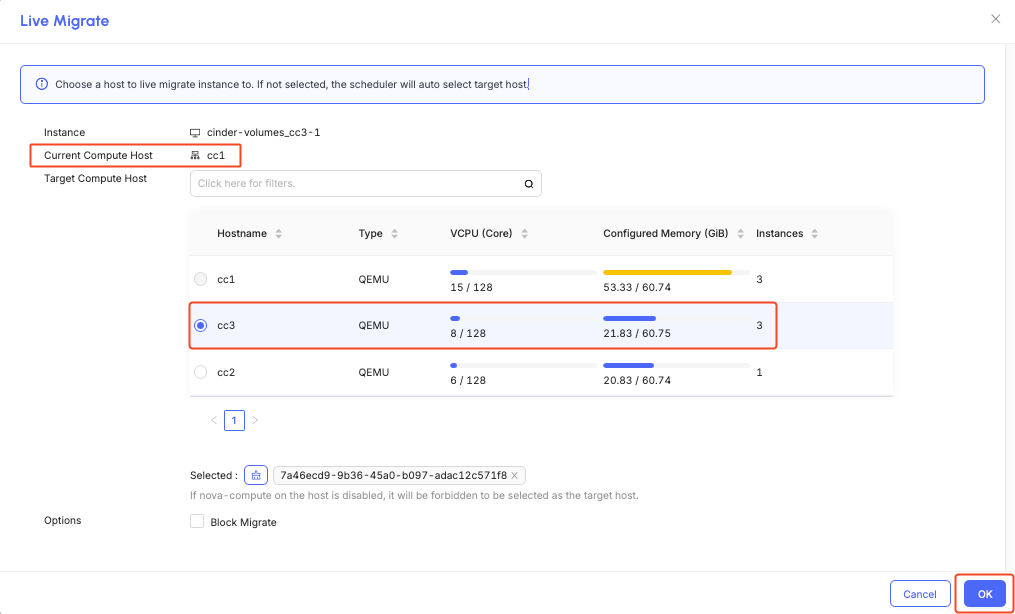The height and width of the screenshot is (614, 1015).
Task: Click the Target Compute Host filter field
Action: pos(366,184)
